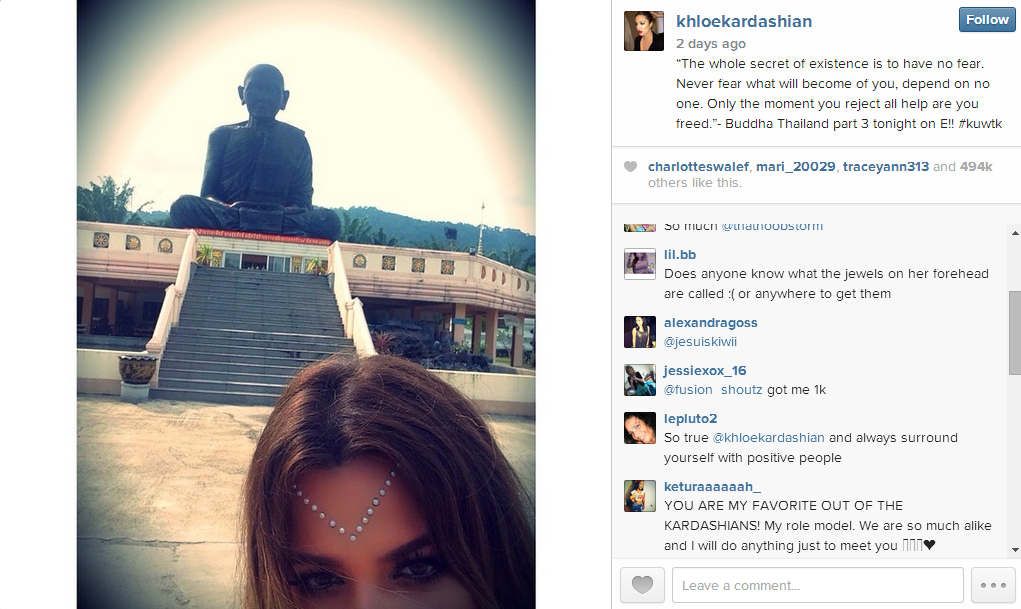Follow khloekardashian with the Follow button
Viewport: 1021px width, 609px height.
coord(986,20)
